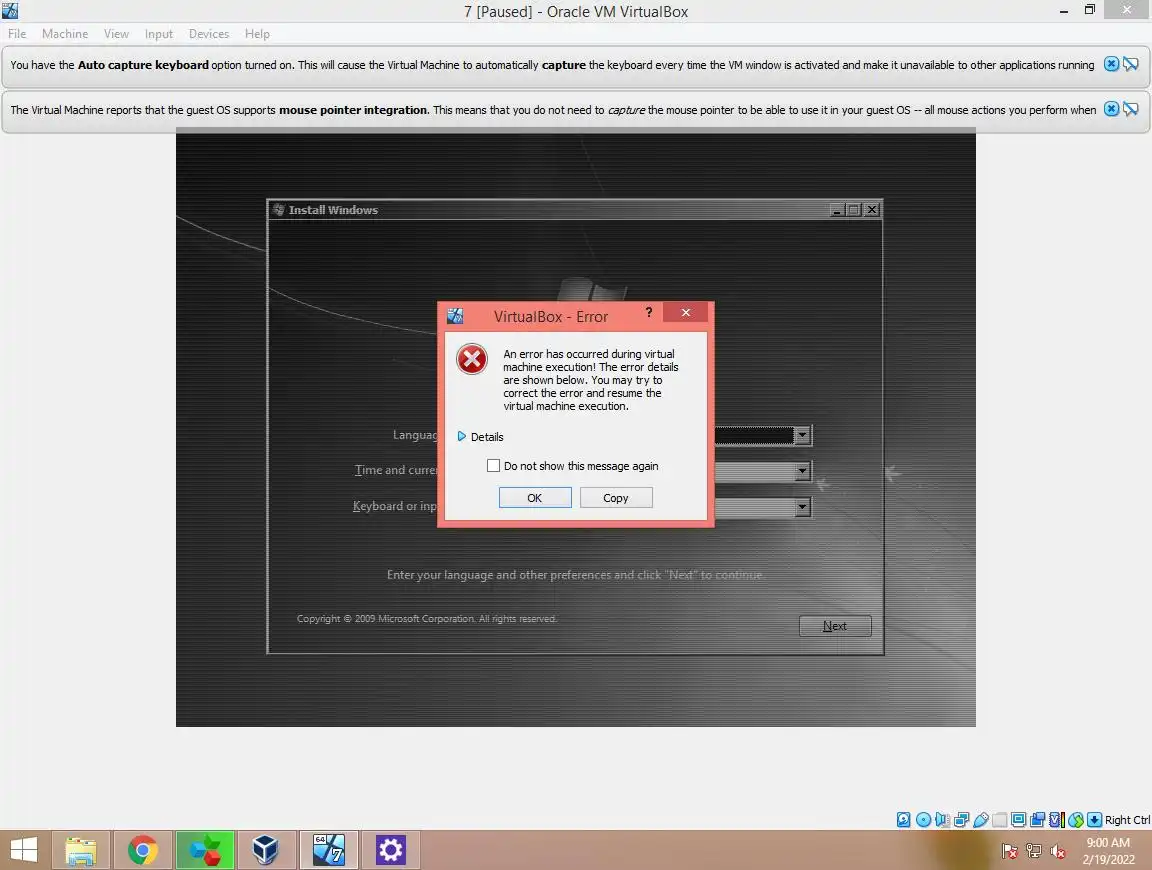Open File Explorer from the taskbar
This screenshot has width=1152, height=870.
click(x=81, y=850)
